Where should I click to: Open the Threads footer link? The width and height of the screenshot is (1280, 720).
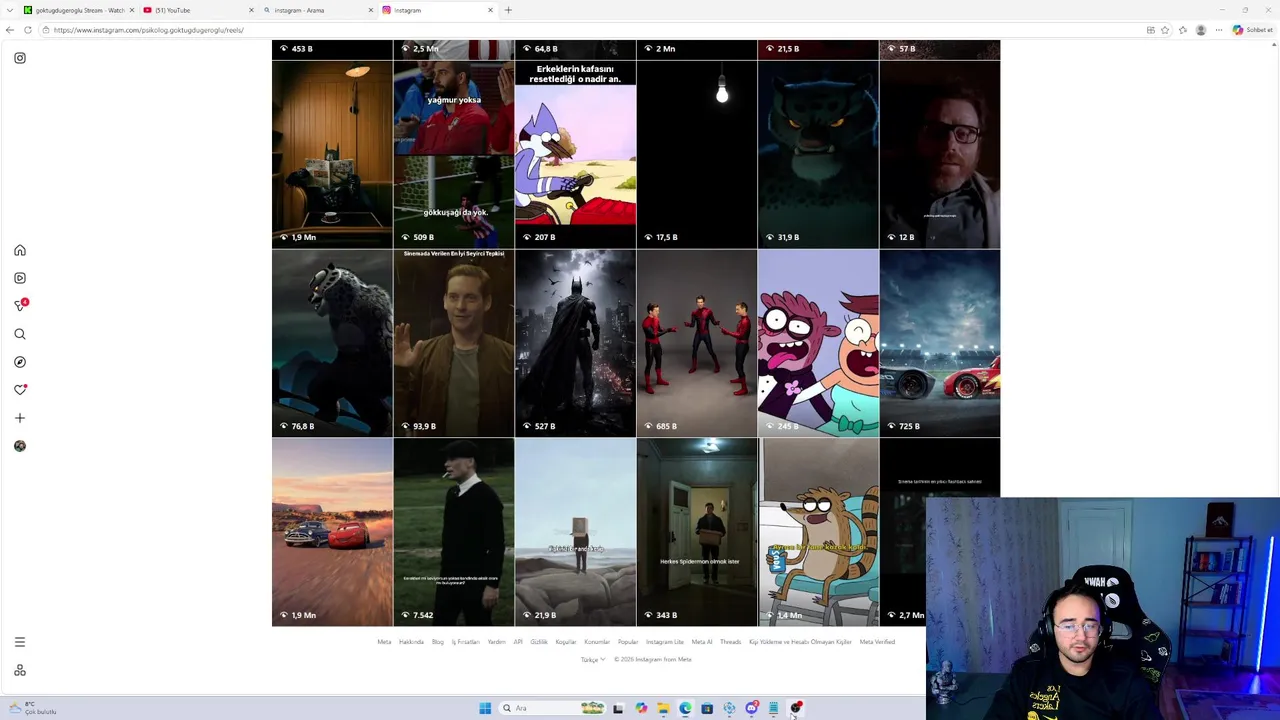(731, 642)
